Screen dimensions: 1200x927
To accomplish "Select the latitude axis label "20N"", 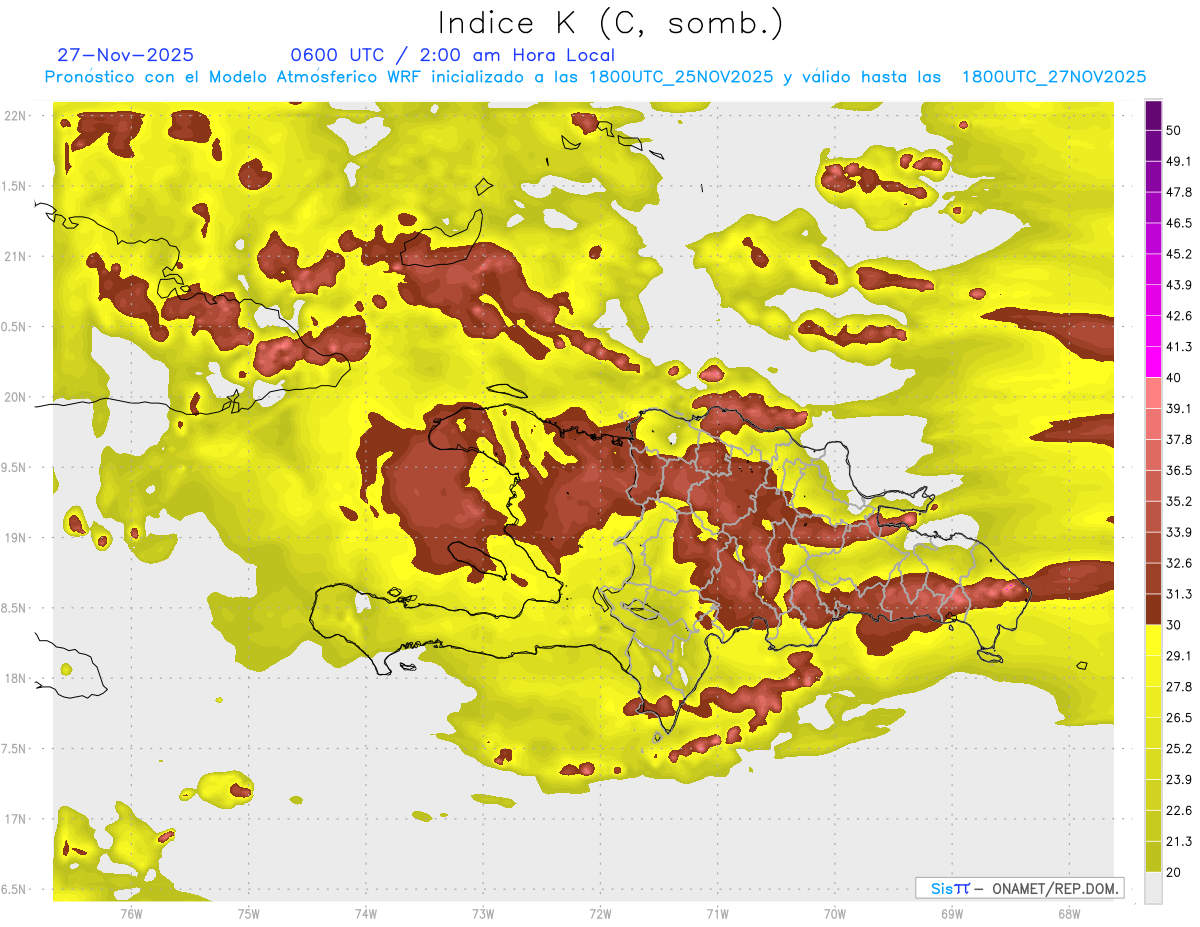I will point(15,397).
